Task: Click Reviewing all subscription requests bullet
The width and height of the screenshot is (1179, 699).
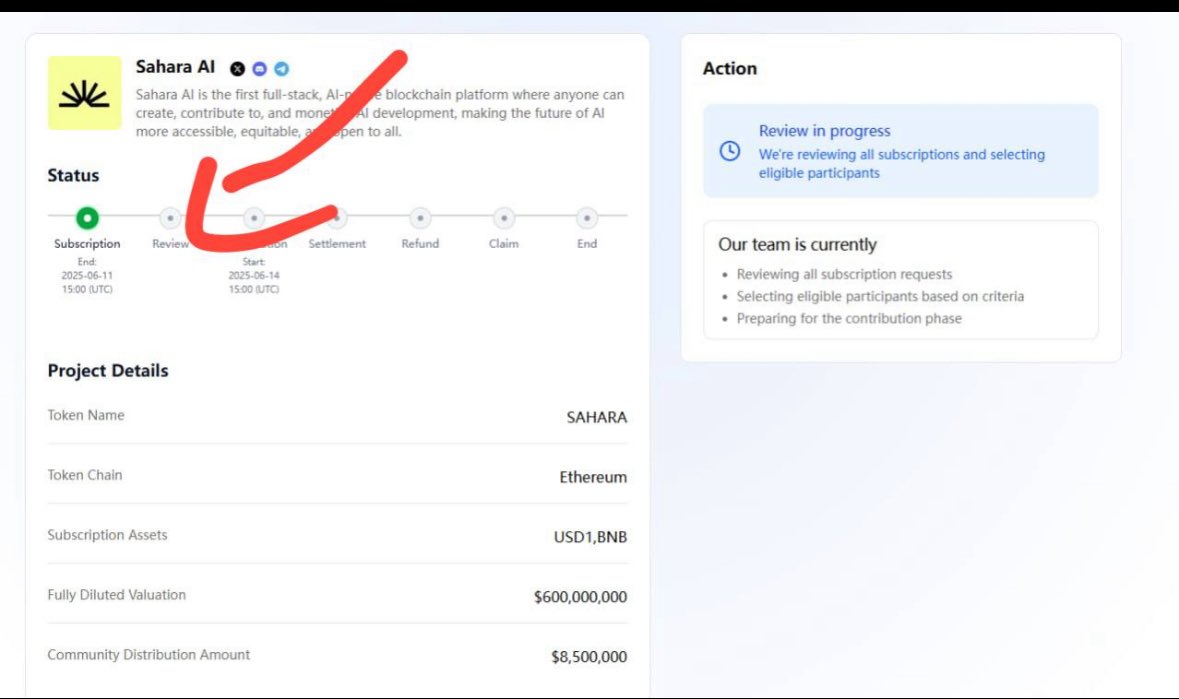Action: [x=844, y=274]
